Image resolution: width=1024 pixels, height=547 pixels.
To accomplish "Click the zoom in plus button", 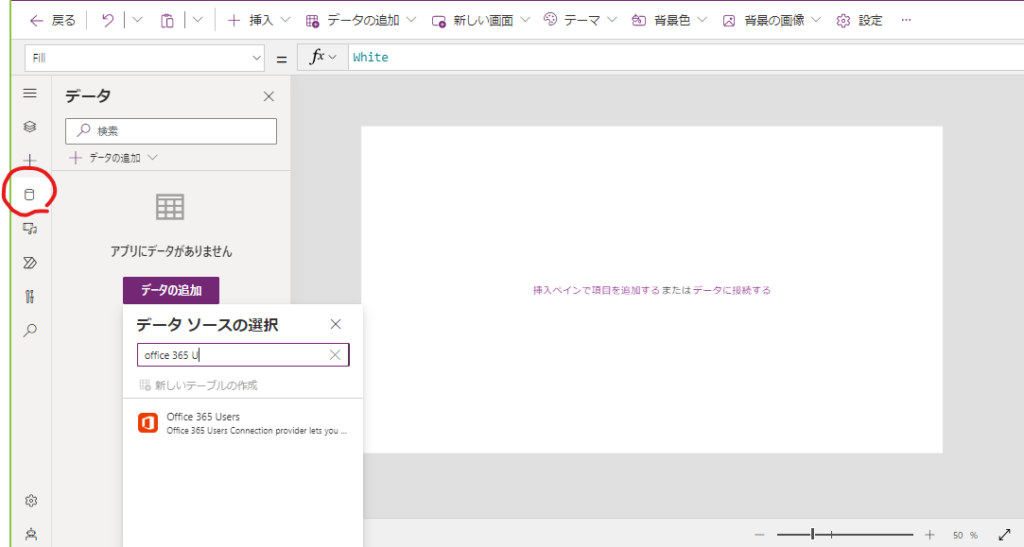I will coord(930,535).
